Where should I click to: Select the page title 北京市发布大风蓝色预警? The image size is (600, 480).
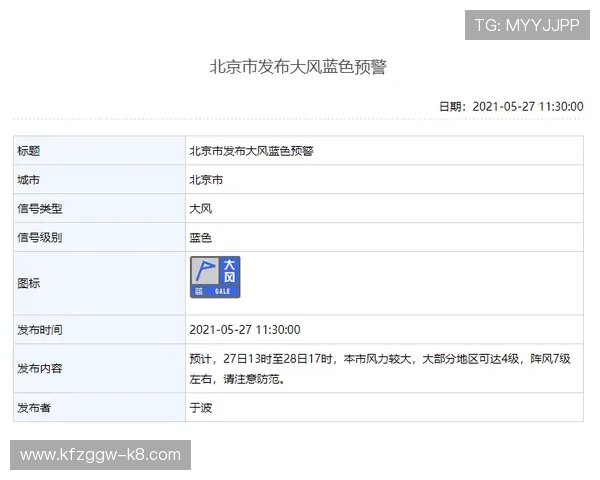pos(298,67)
